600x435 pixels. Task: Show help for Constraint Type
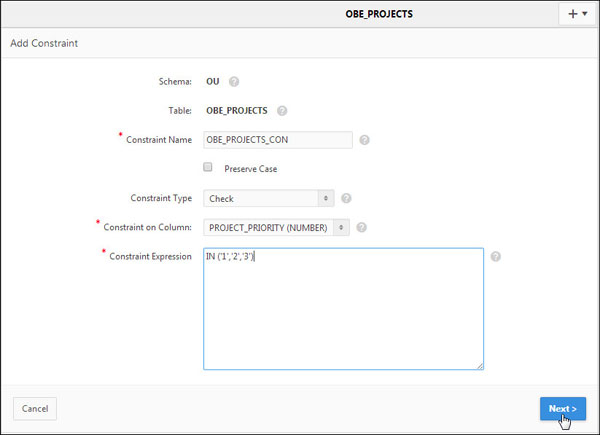coord(346,198)
